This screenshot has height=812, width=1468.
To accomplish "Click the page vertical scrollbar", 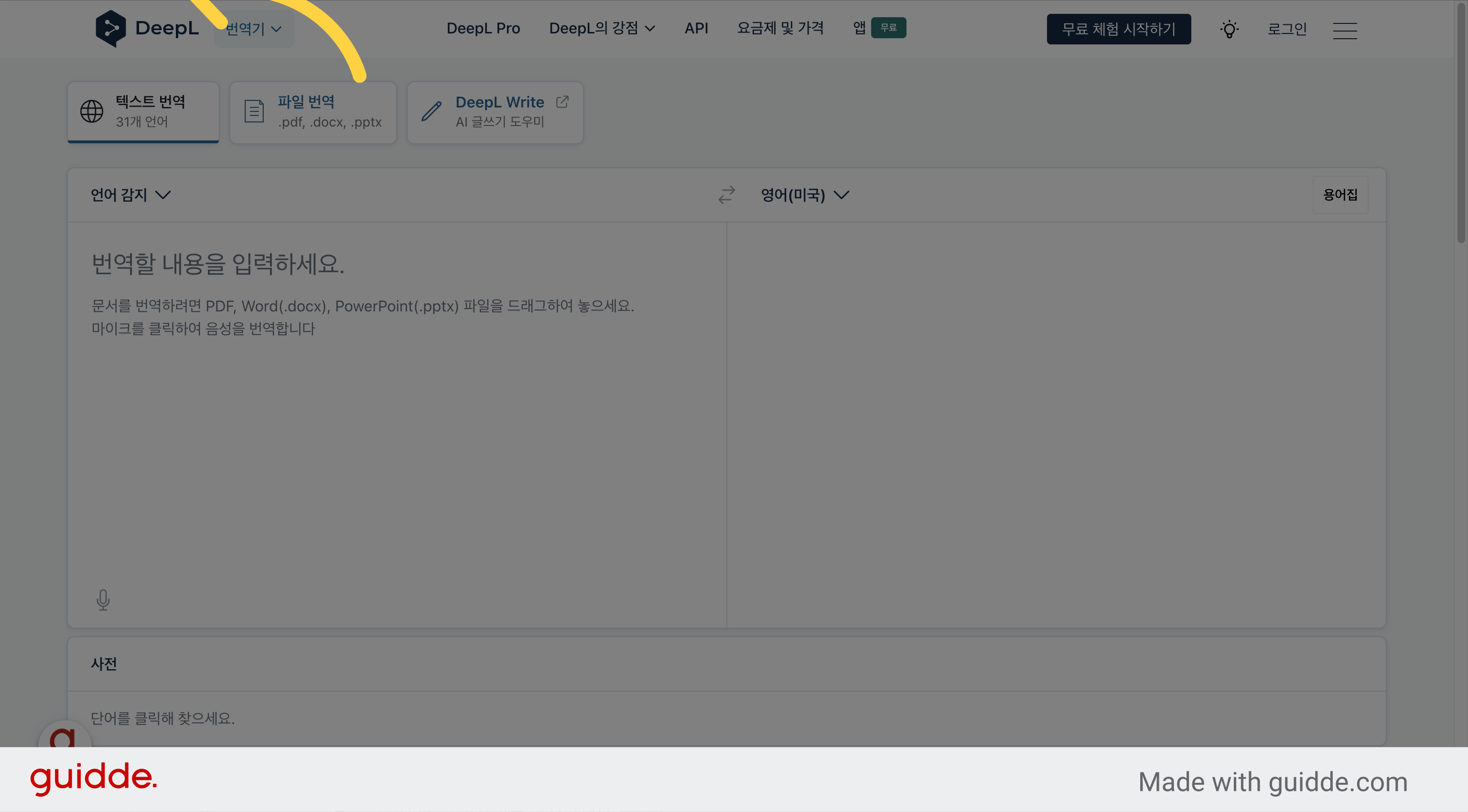I will coord(1460,122).
